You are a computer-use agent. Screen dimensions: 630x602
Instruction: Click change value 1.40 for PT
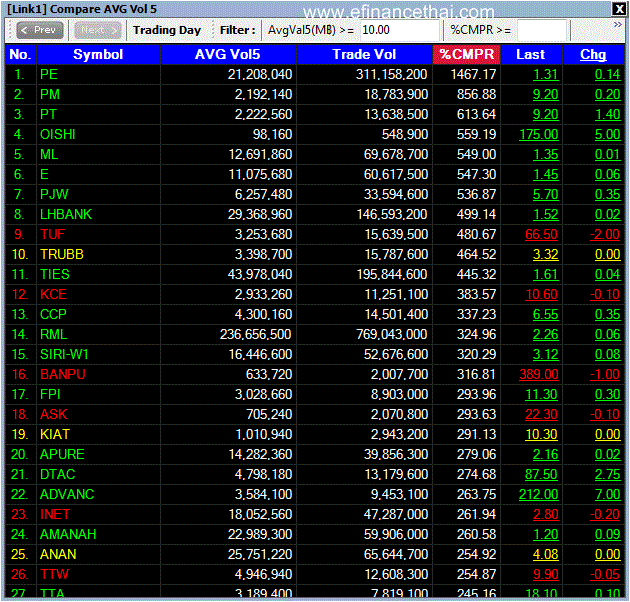(608, 115)
